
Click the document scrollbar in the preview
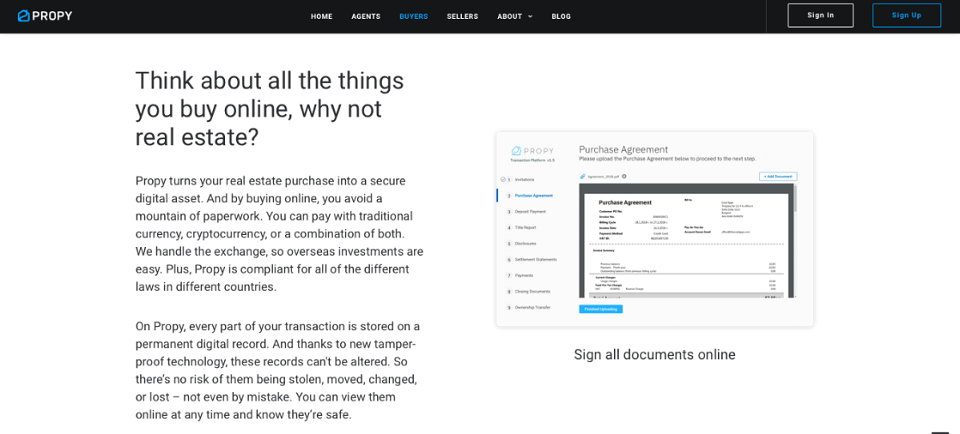point(795,199)
